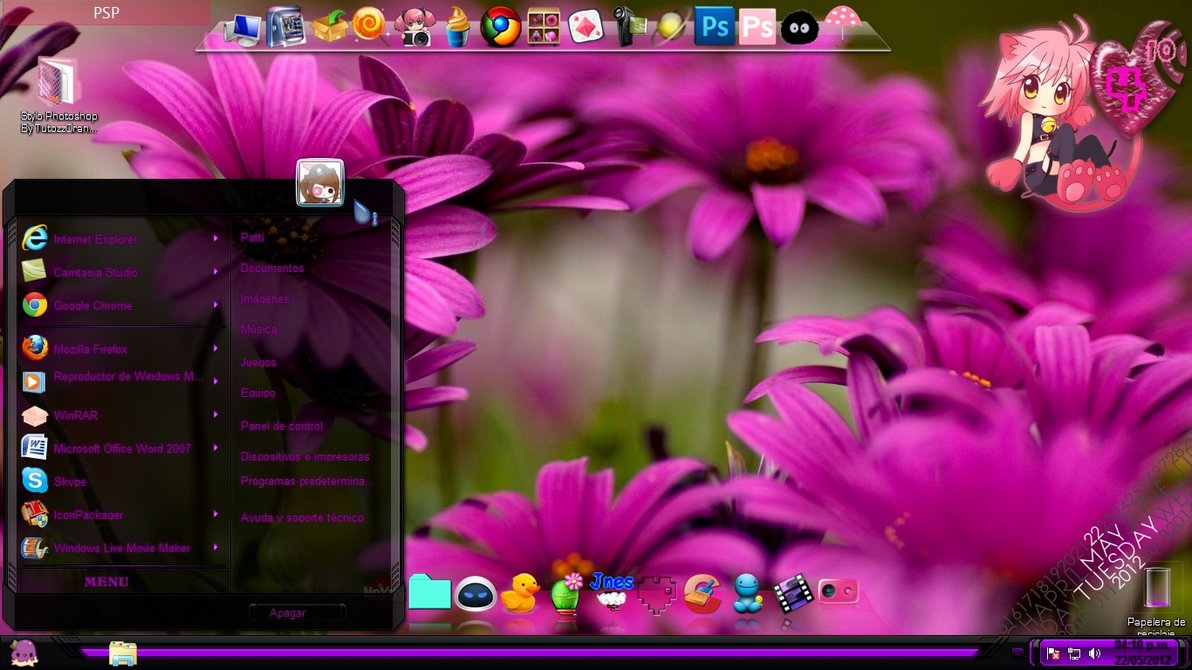Select Panel de control in start menu
This screenshot has height=670, width=1192.
[x=281, y=426]
